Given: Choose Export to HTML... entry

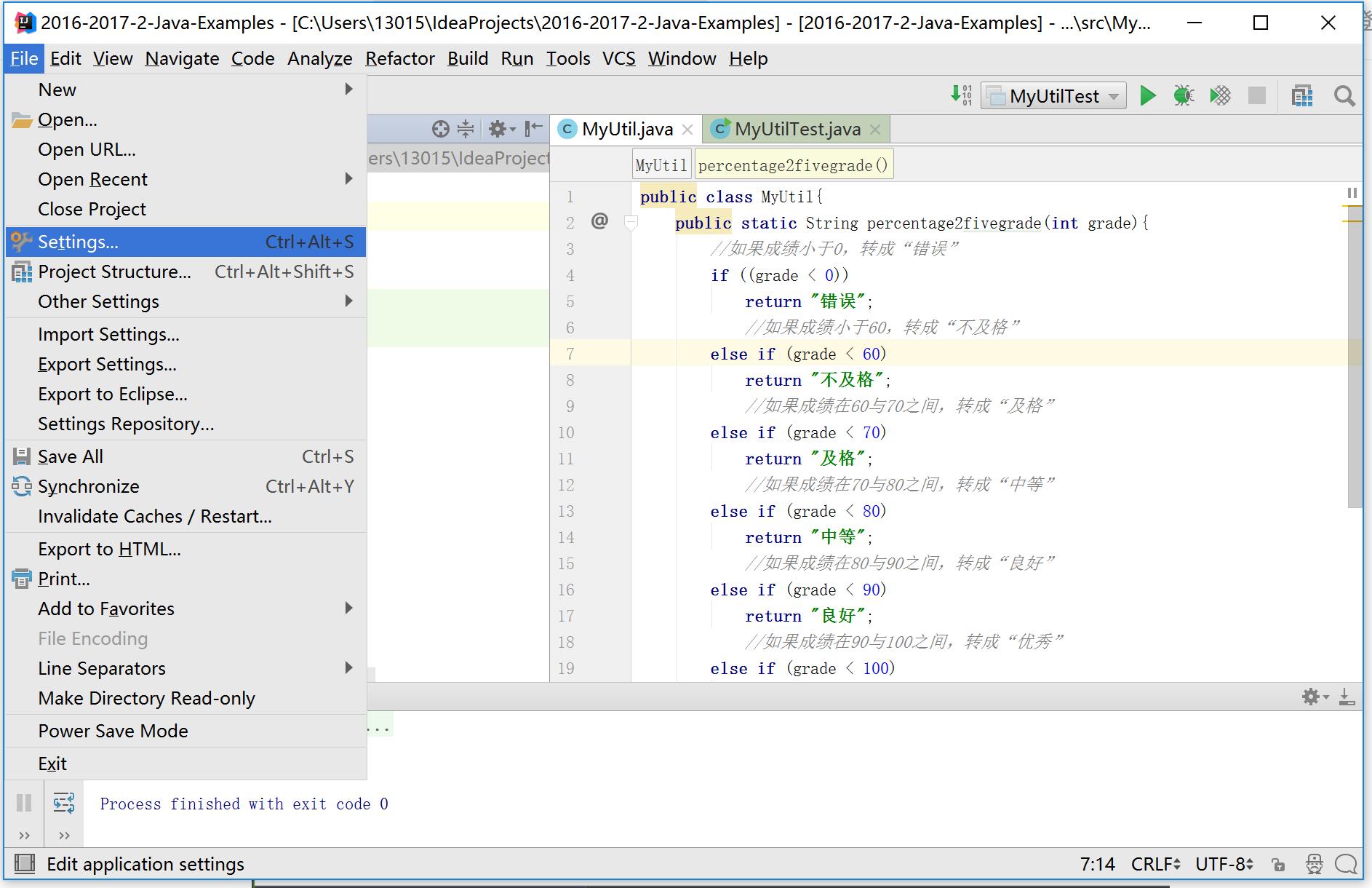Looking at the screenshot, I should click(186, 549).
